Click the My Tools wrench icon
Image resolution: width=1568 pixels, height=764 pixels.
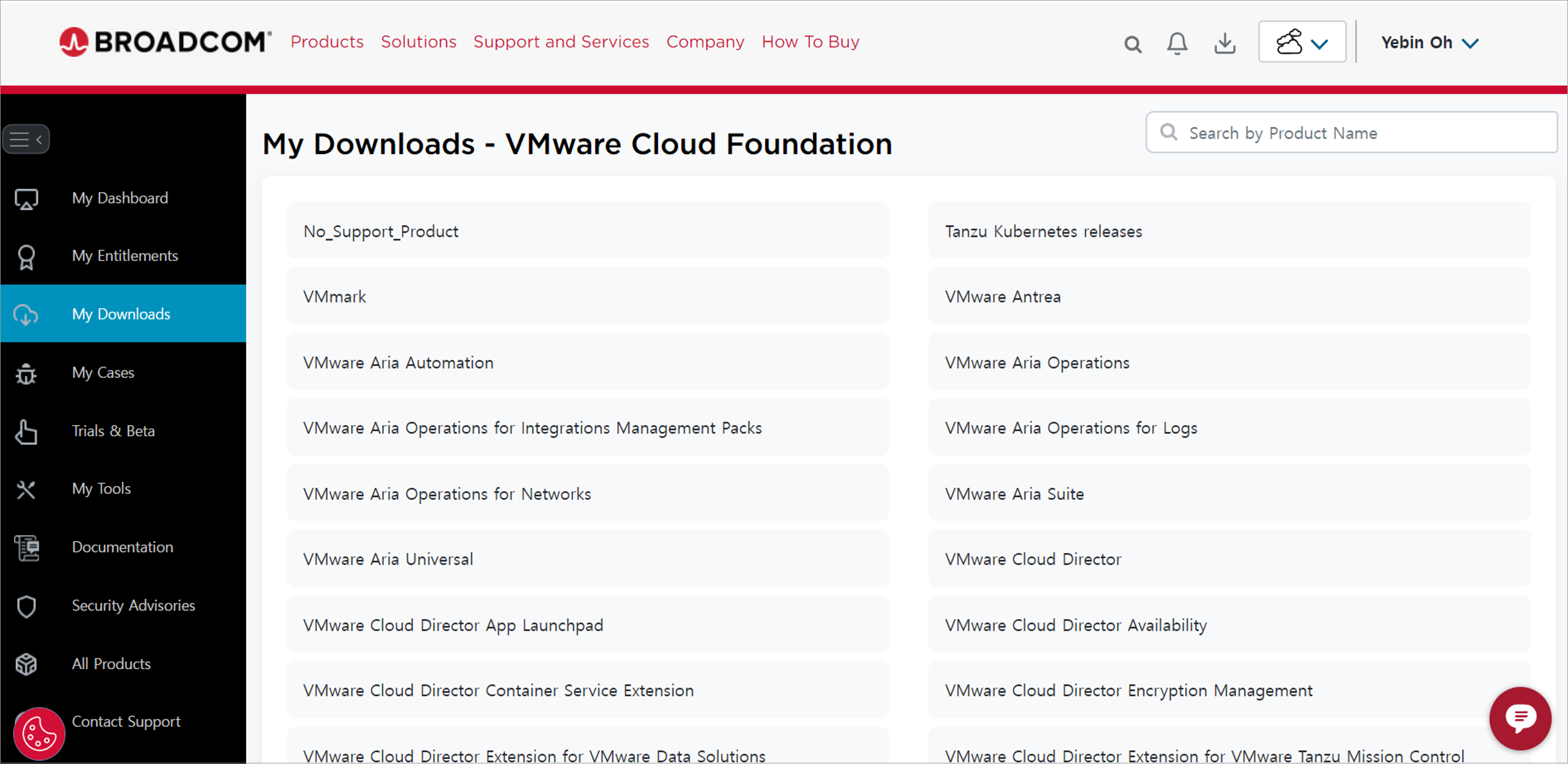[26, 489]
